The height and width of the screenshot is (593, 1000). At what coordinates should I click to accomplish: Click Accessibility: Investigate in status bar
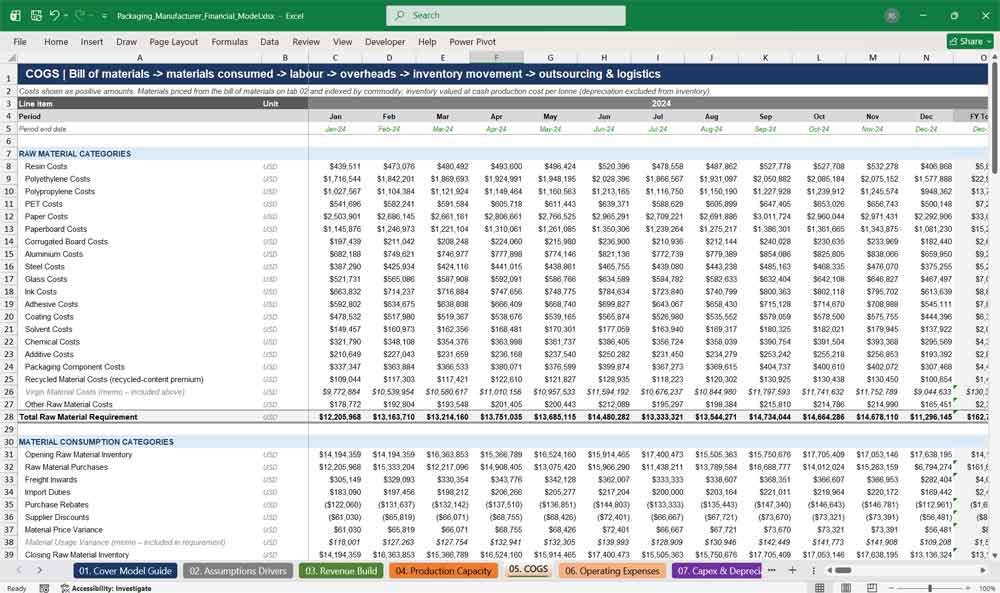tap(106, 588)
